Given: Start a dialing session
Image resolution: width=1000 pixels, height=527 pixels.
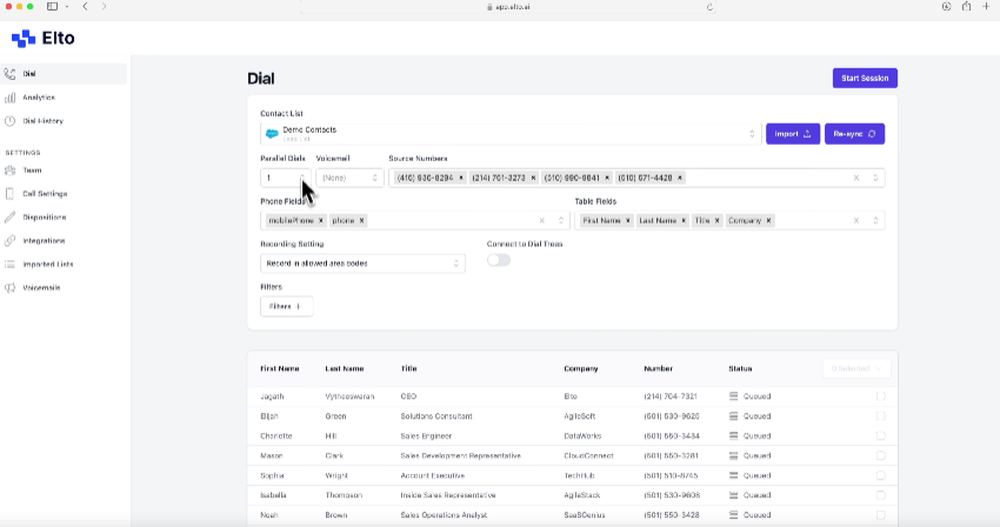Looking at the screenshot, I should tap(865, 78).
